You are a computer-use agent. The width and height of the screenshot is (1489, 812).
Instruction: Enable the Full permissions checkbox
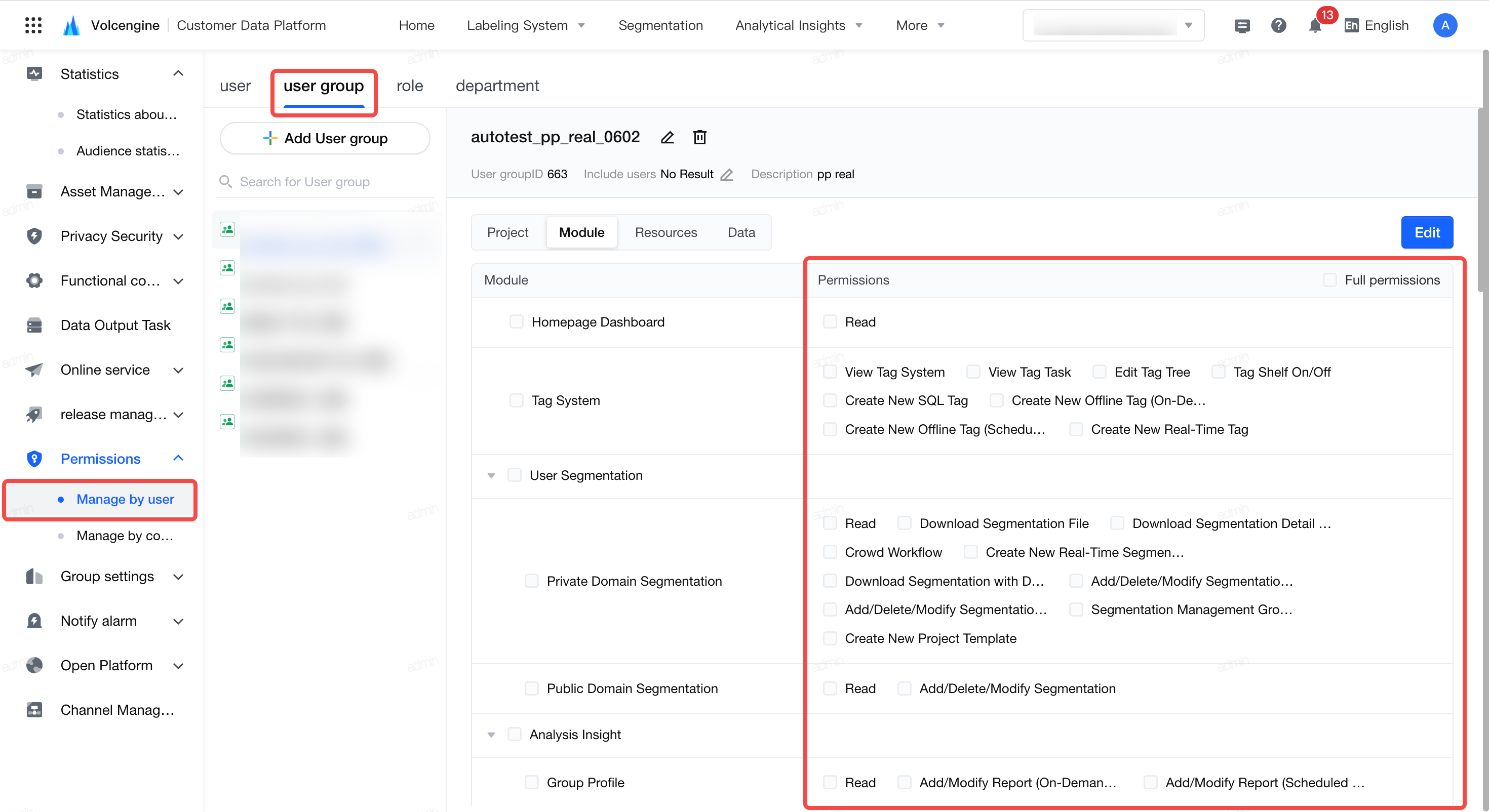pyautogui.click(x=1330, y=280)
